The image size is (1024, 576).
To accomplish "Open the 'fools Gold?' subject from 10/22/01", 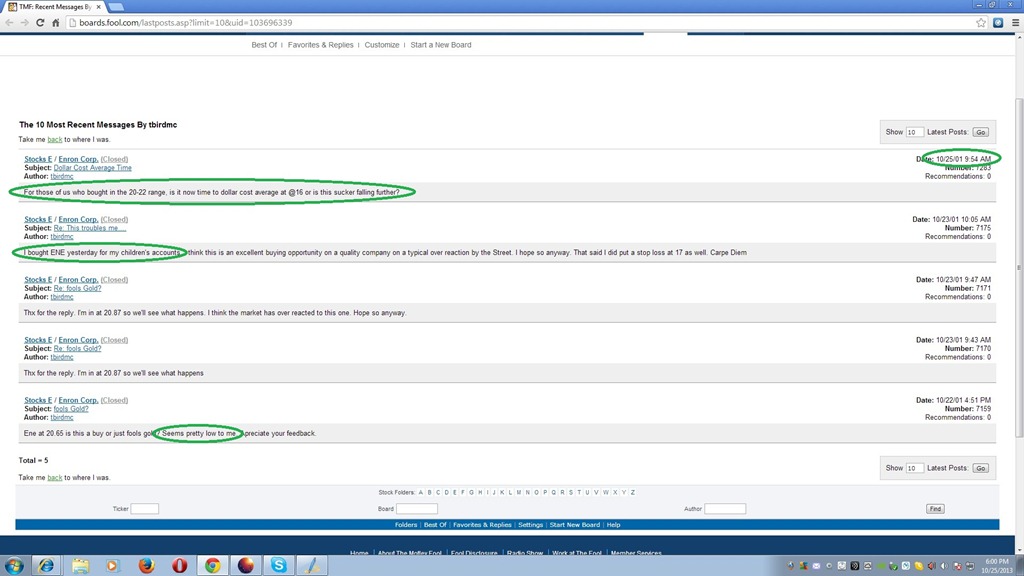I will point(71,409).
